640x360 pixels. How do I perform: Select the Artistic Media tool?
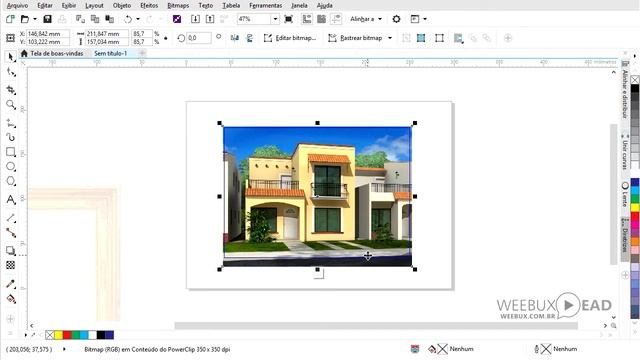click(11, 137)
